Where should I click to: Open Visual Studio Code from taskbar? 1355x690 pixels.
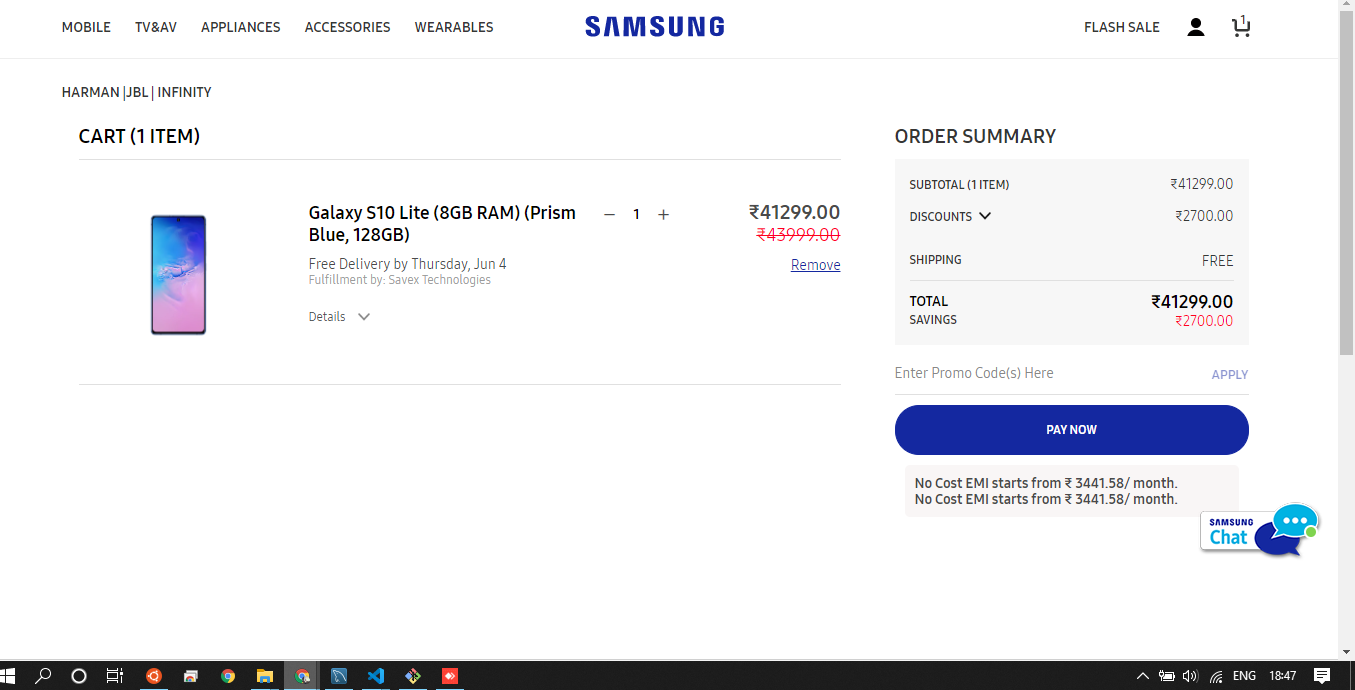click(x=376, y=676)
